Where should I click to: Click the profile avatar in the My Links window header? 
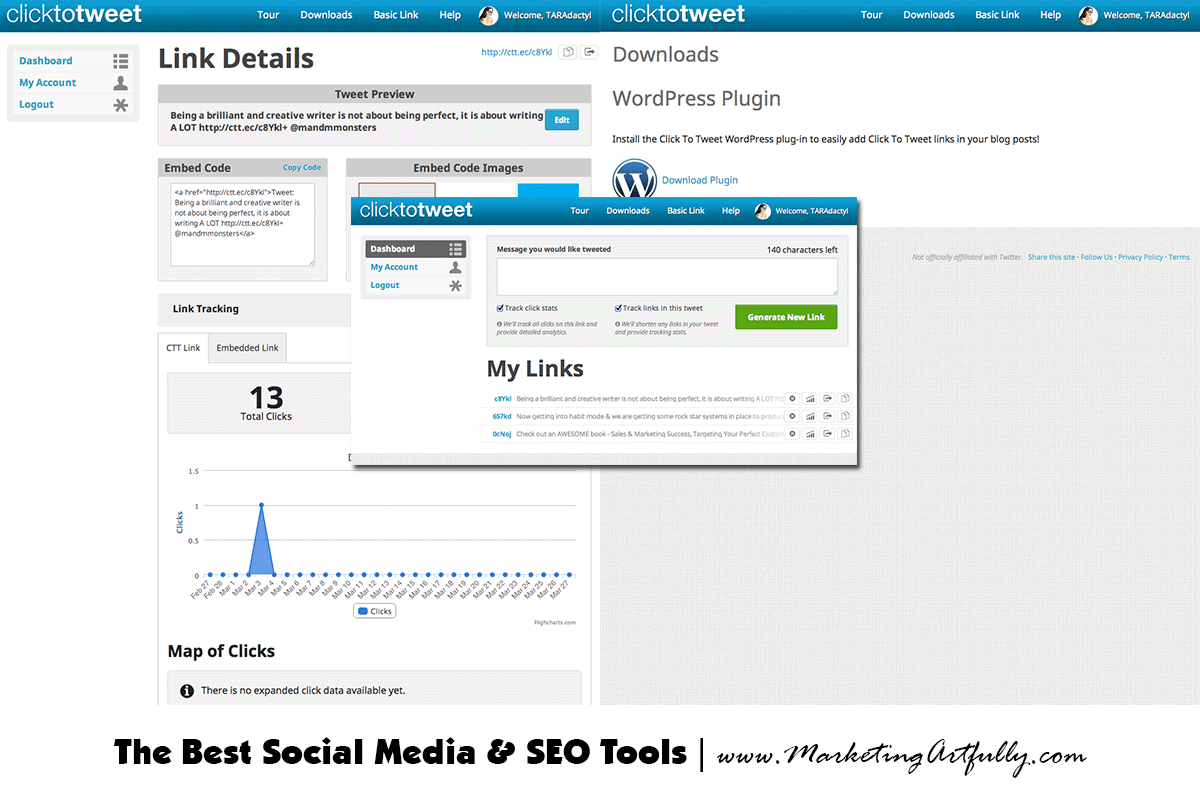coord(763,211)
